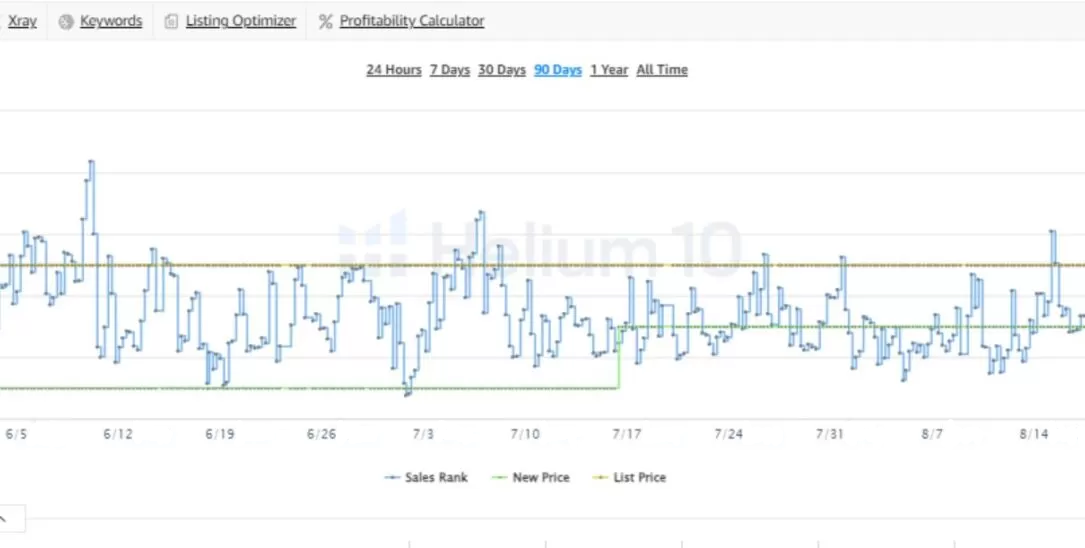Click the New Price legend line marker

(500, 478)
